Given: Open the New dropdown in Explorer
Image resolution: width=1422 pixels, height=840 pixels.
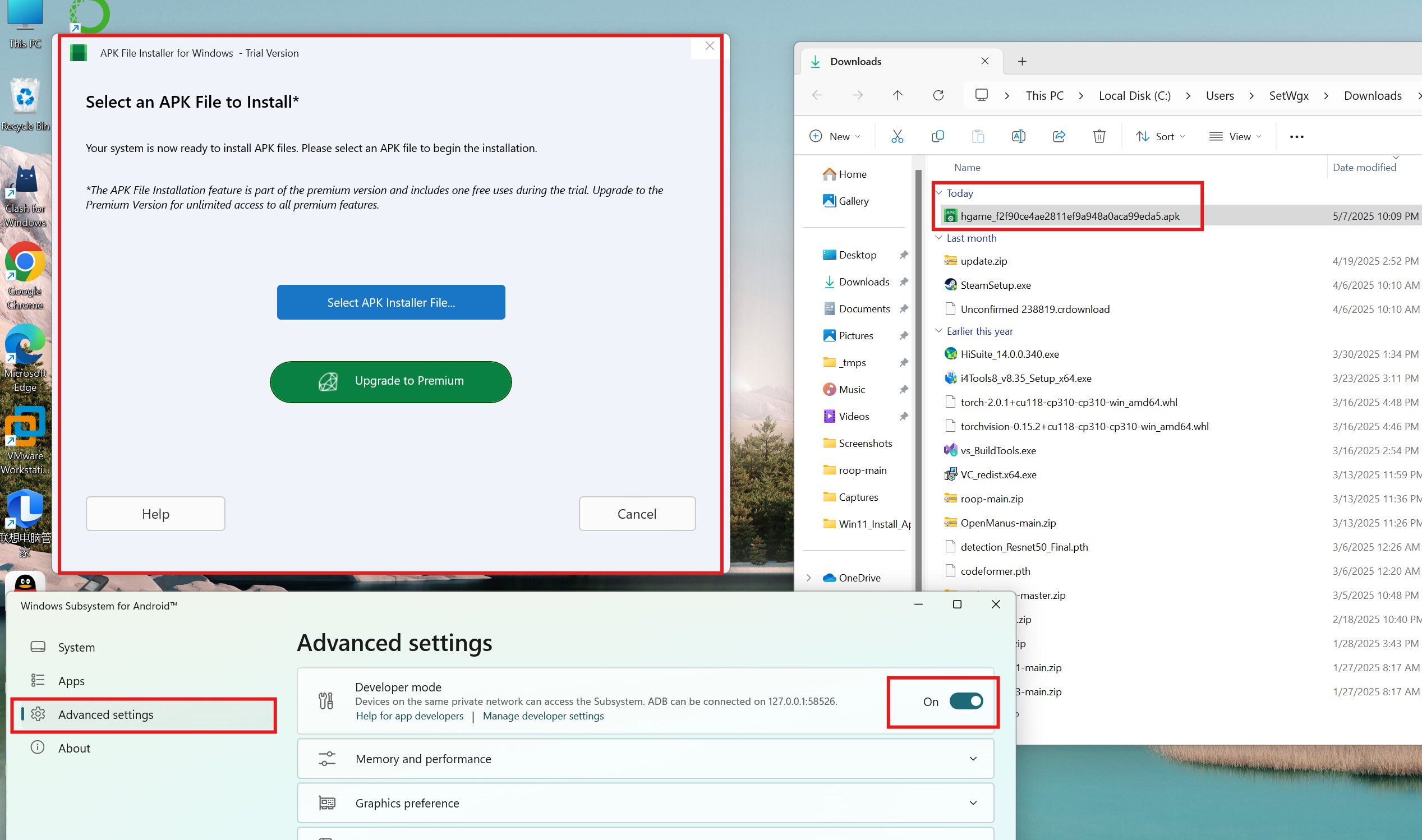Looking at the screenshot, I should tap(835, 136).
